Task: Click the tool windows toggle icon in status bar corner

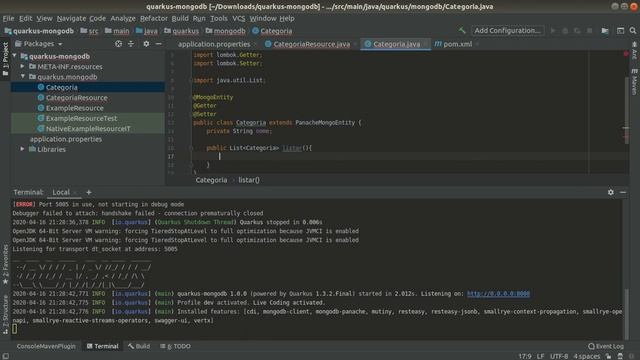Action: [6, 356]
